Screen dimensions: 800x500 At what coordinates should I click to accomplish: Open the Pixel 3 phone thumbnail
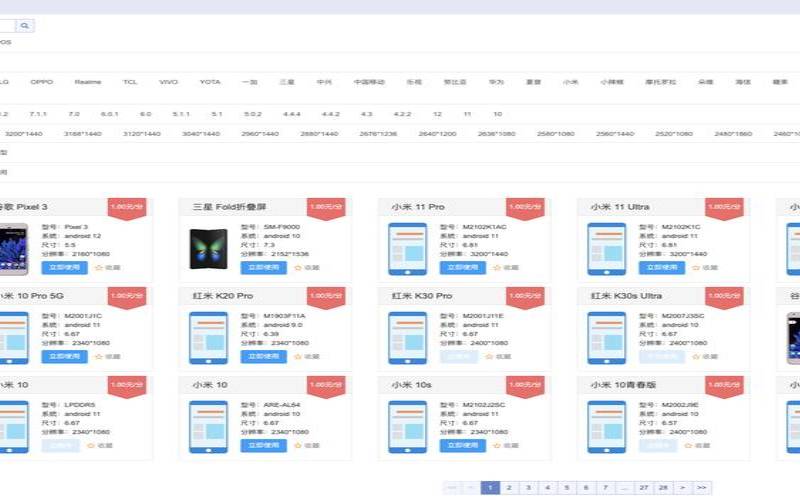[13, 249]
